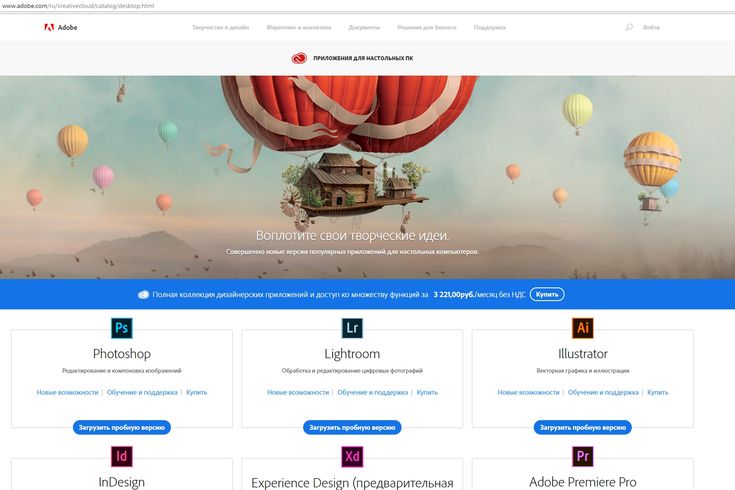The image size is (735, 490).
Task: Open Lightroom Обучение и поддержка link
Action: click(x=373, y=392)
